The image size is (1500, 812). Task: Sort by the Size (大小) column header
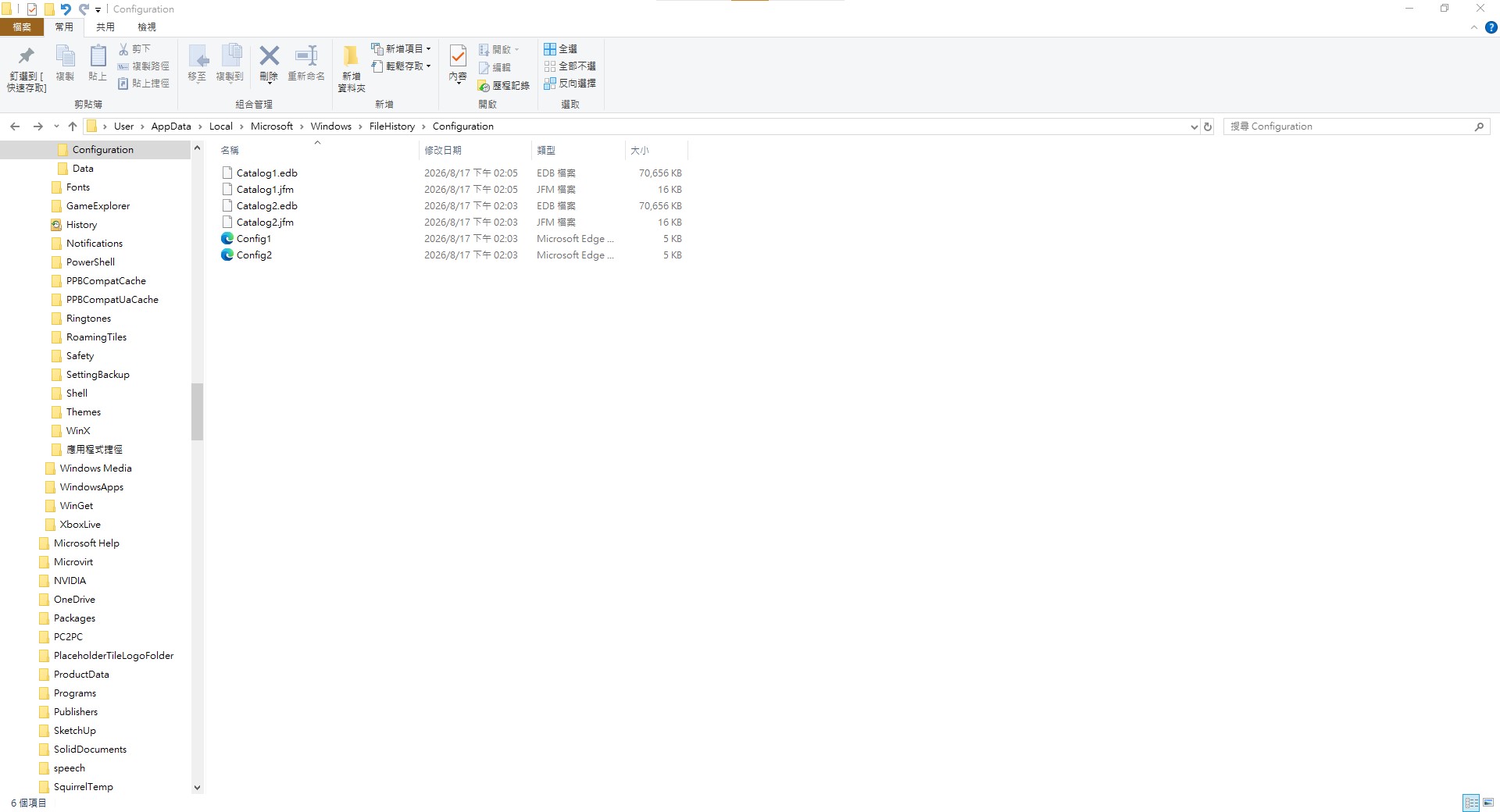pos(656,150)
